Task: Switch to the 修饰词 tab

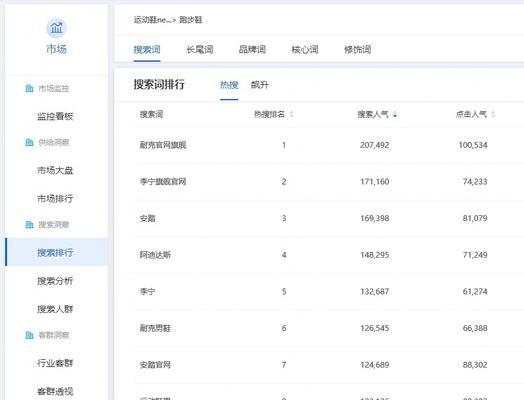Action: tap(358, 50)
